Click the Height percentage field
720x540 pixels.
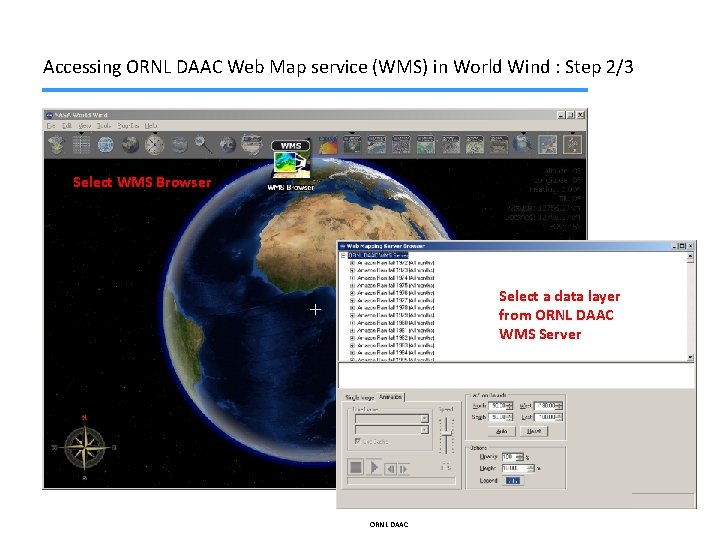(x=518, y=468)
